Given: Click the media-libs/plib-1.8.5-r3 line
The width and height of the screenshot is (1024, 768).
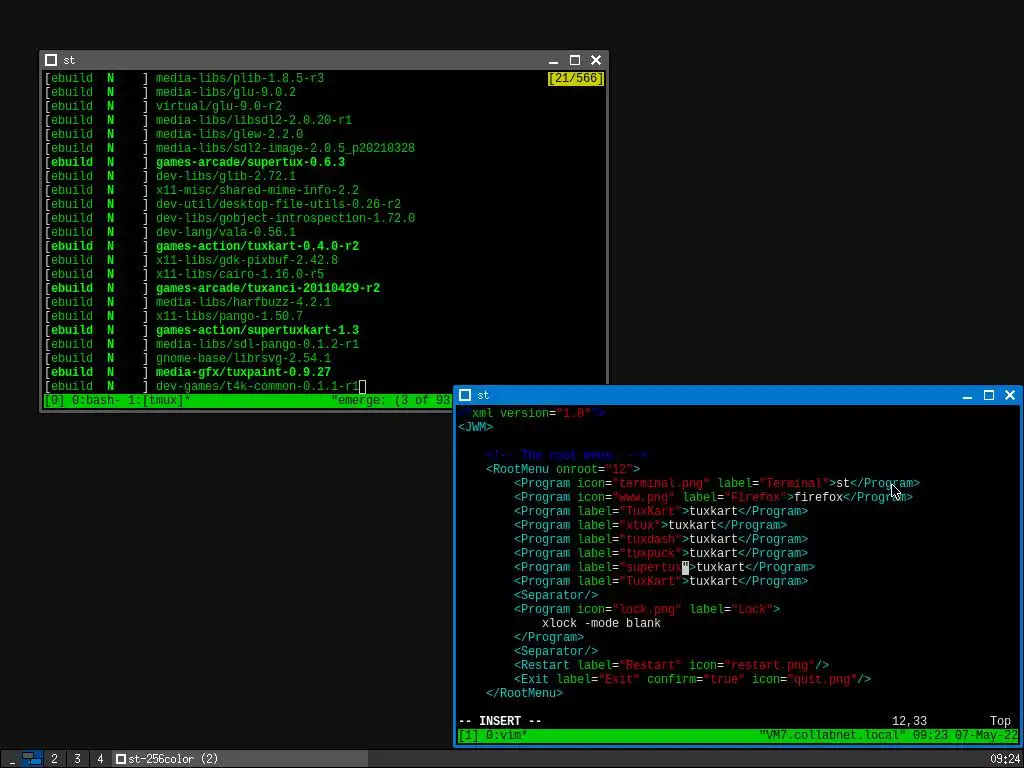Looking at the screenshot, I should point(240,78).
